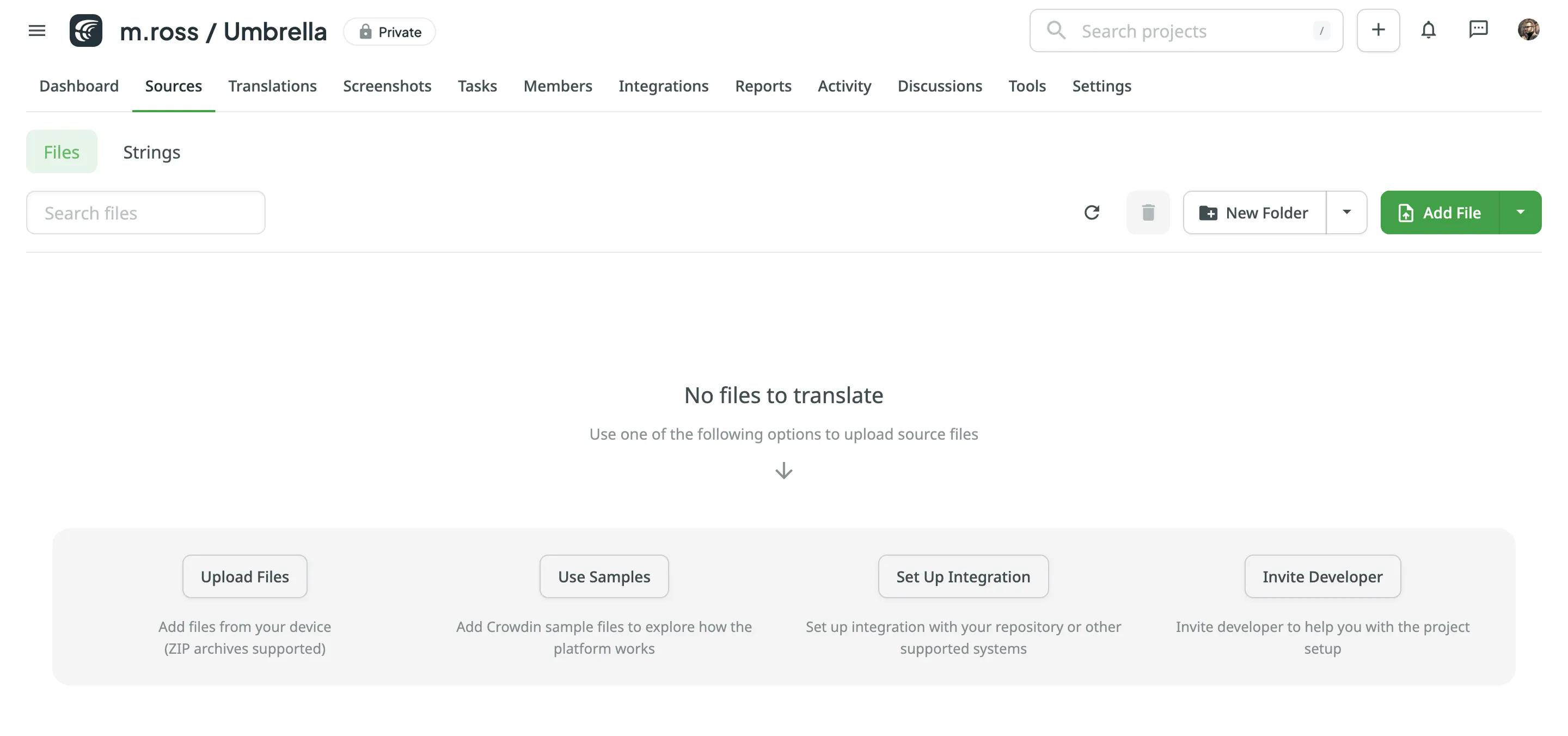Click the Private visibility badge

[389, 31]
